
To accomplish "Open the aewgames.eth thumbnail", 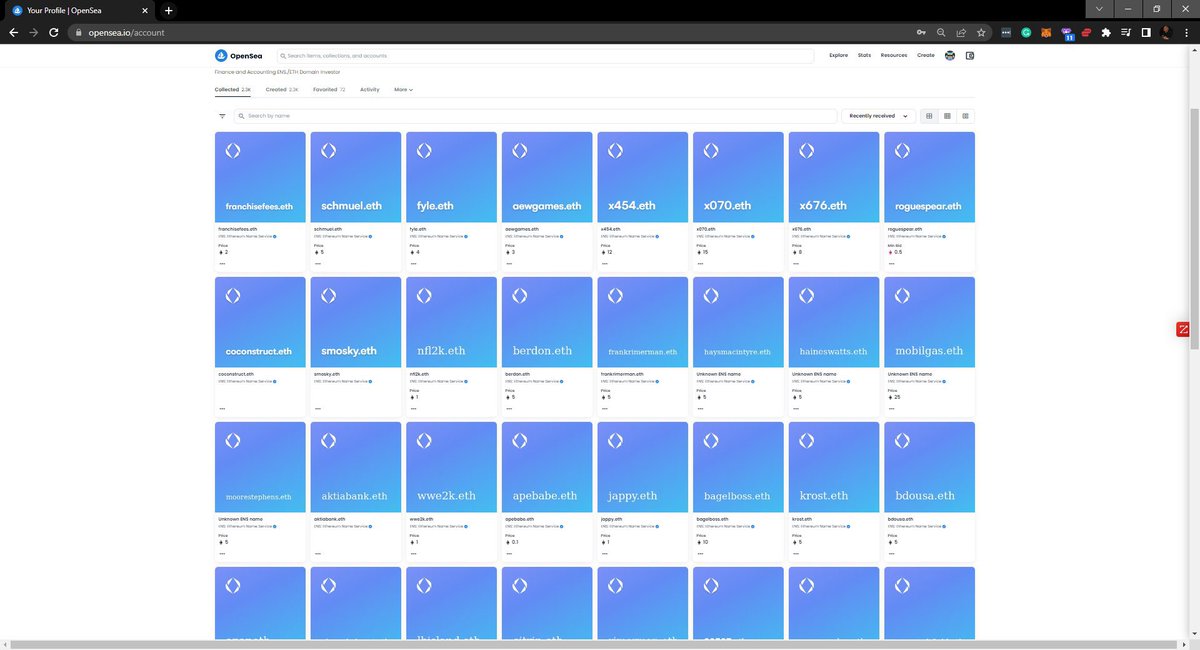I will (x=547, y=177).
